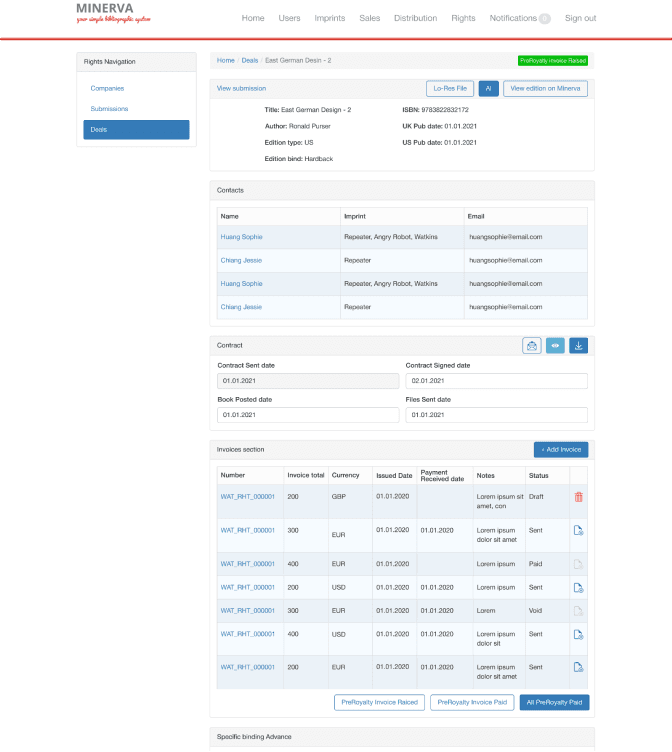
Task: Open document icon for the 300 EUR Sent invoice
Action: click(578, 530)
